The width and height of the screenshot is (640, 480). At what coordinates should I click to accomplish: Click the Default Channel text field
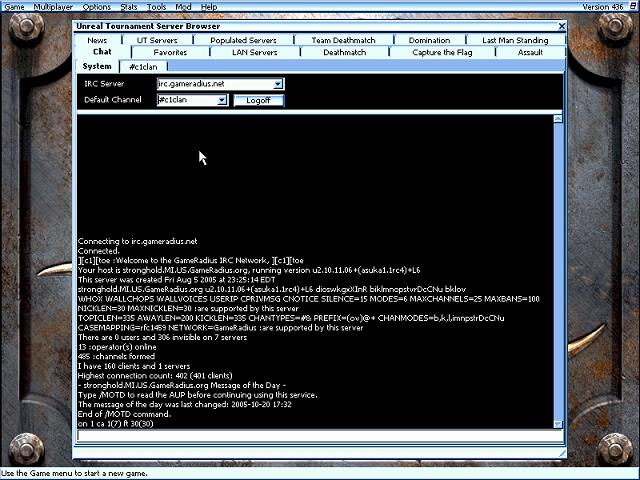(x=187, y=100)
